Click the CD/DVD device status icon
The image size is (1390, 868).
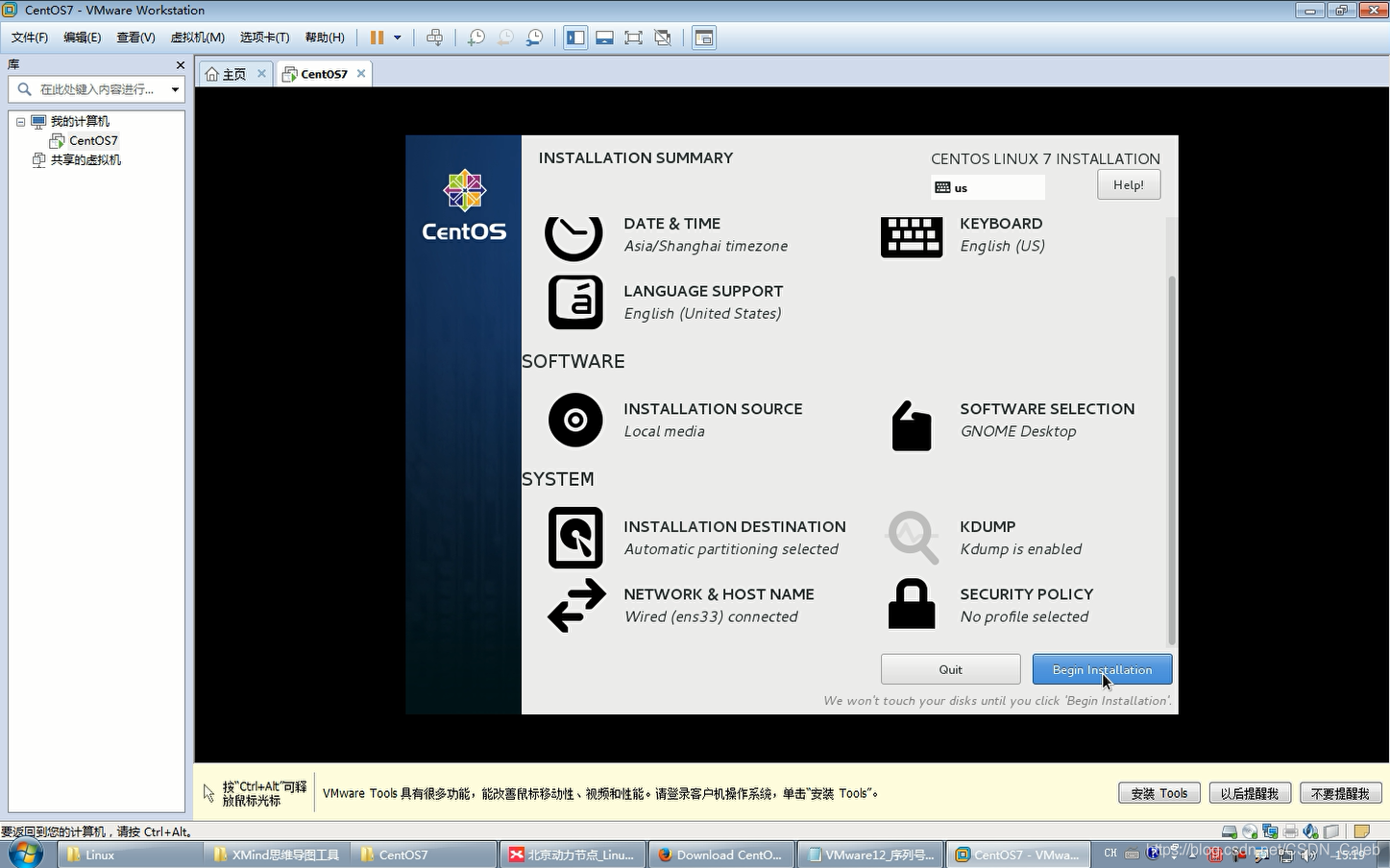pos(1250,832)
